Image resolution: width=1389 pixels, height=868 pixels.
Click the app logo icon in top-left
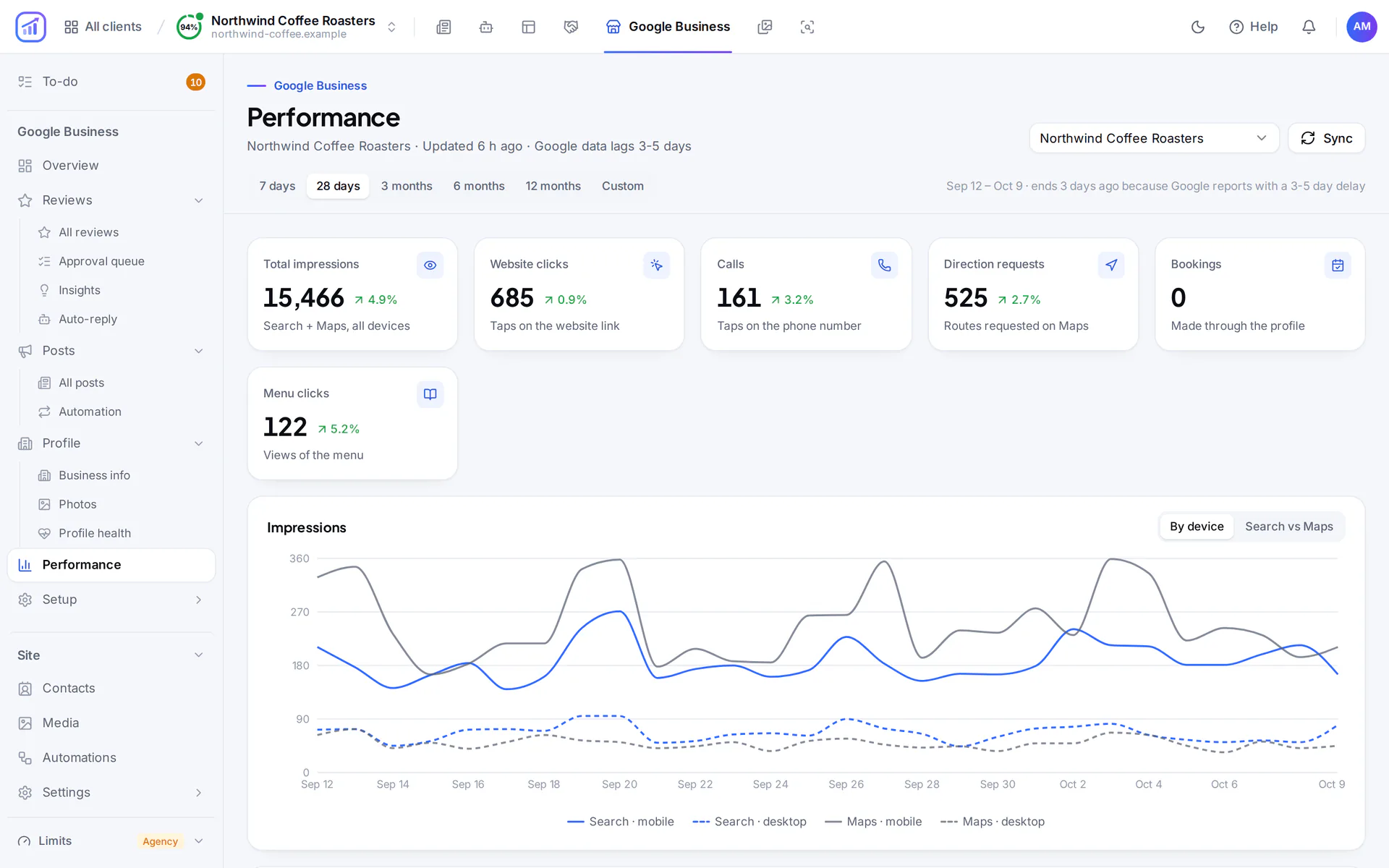pyautogui.click(x=30, y=27)
